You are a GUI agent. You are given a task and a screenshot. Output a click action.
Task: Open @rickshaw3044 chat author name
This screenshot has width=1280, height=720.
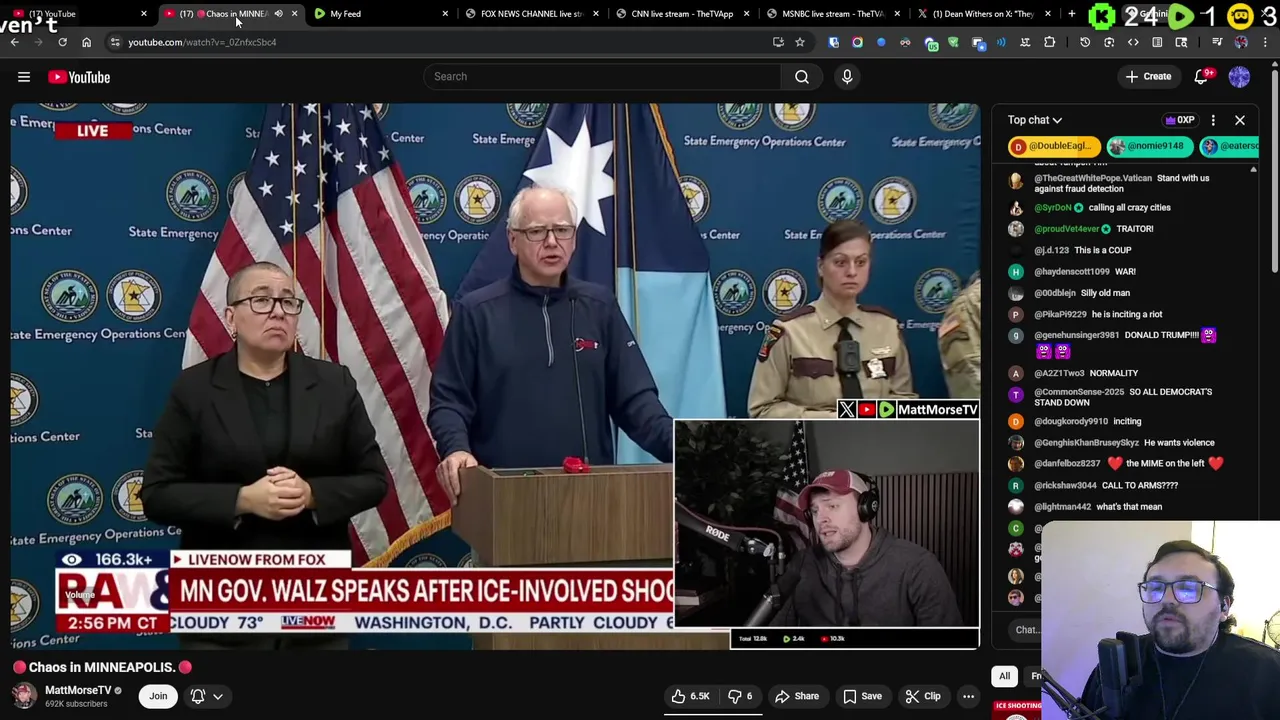click(x=1065, y=486)
